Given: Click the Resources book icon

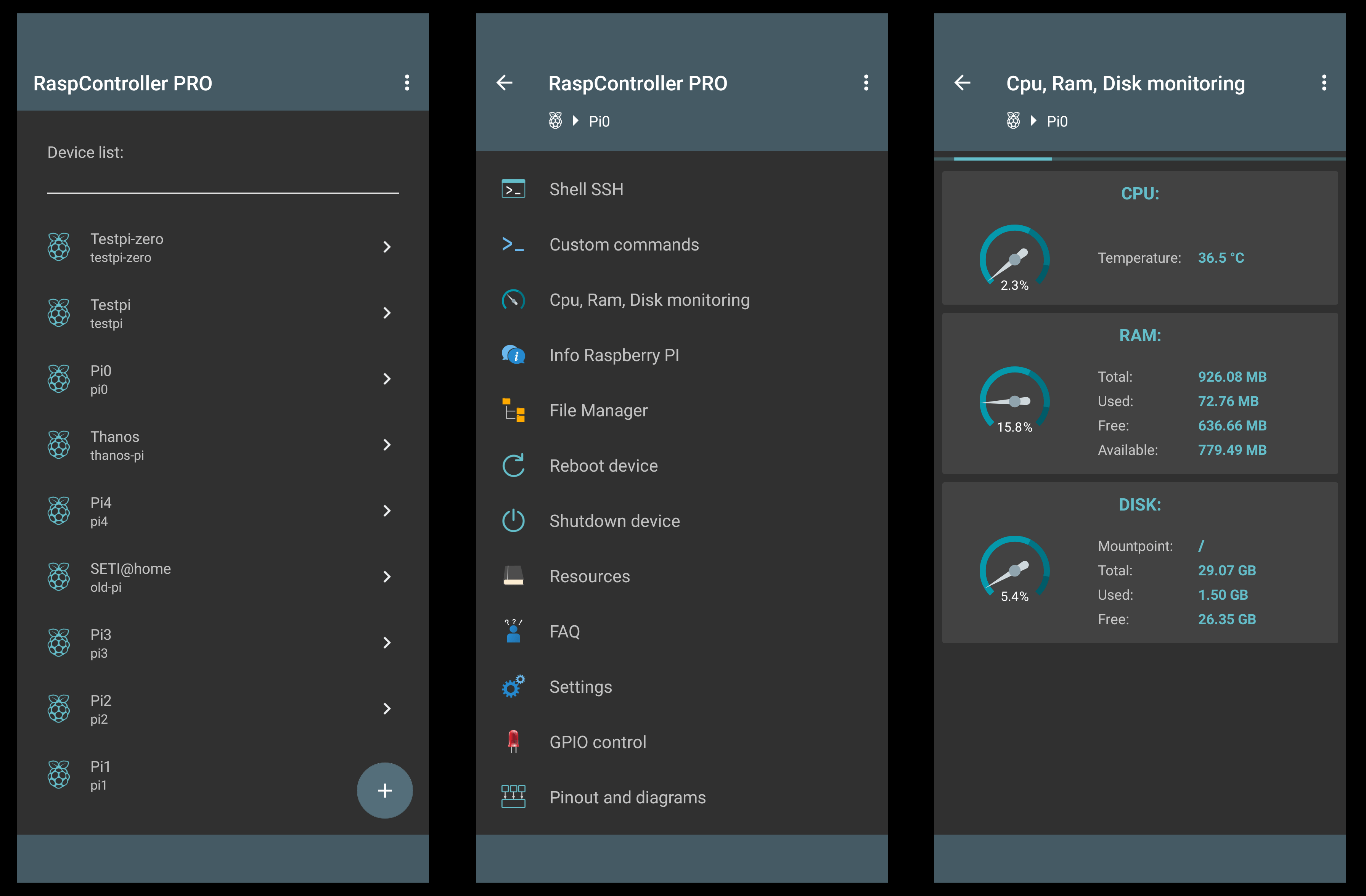Looking at the screenshot, I should point(513,576).
